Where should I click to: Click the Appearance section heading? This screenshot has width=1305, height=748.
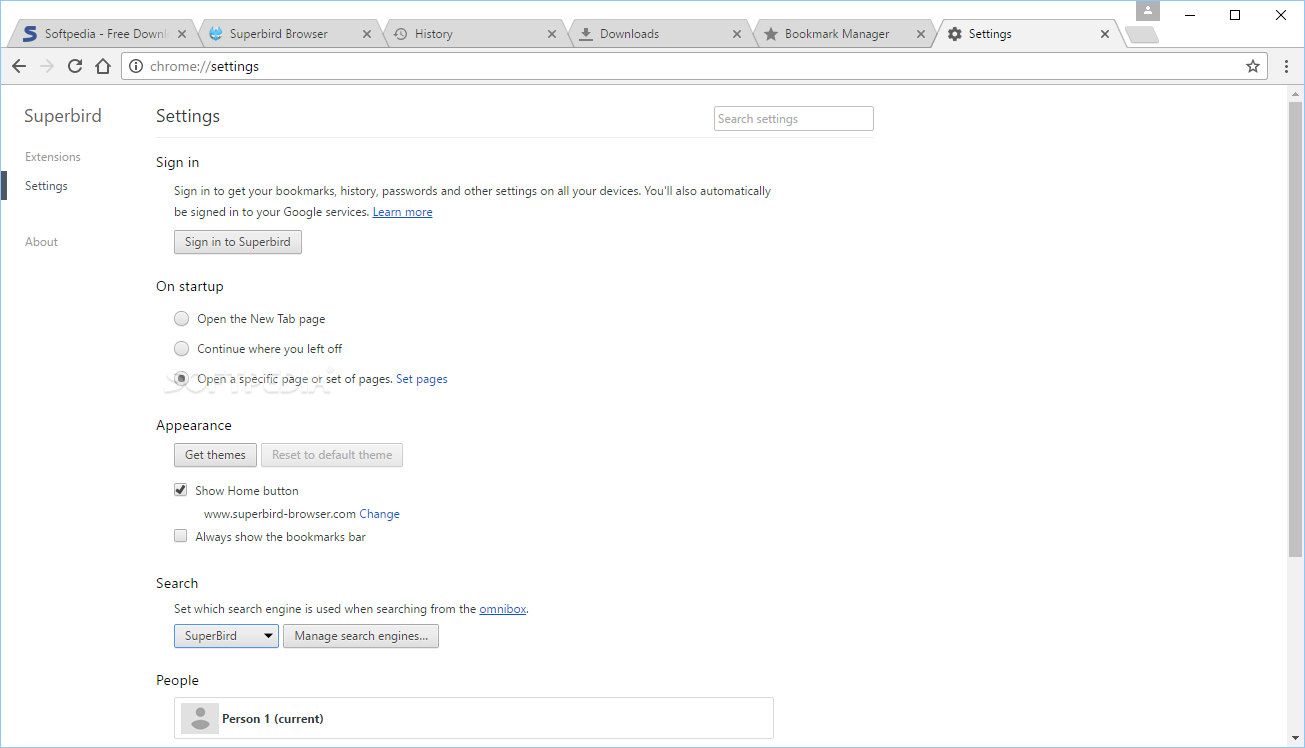[x=194, y=425]
